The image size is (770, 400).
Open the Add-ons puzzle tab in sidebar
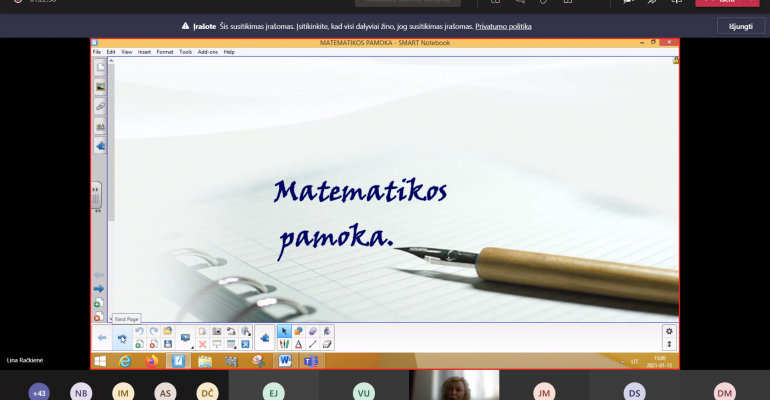(100, 146)
